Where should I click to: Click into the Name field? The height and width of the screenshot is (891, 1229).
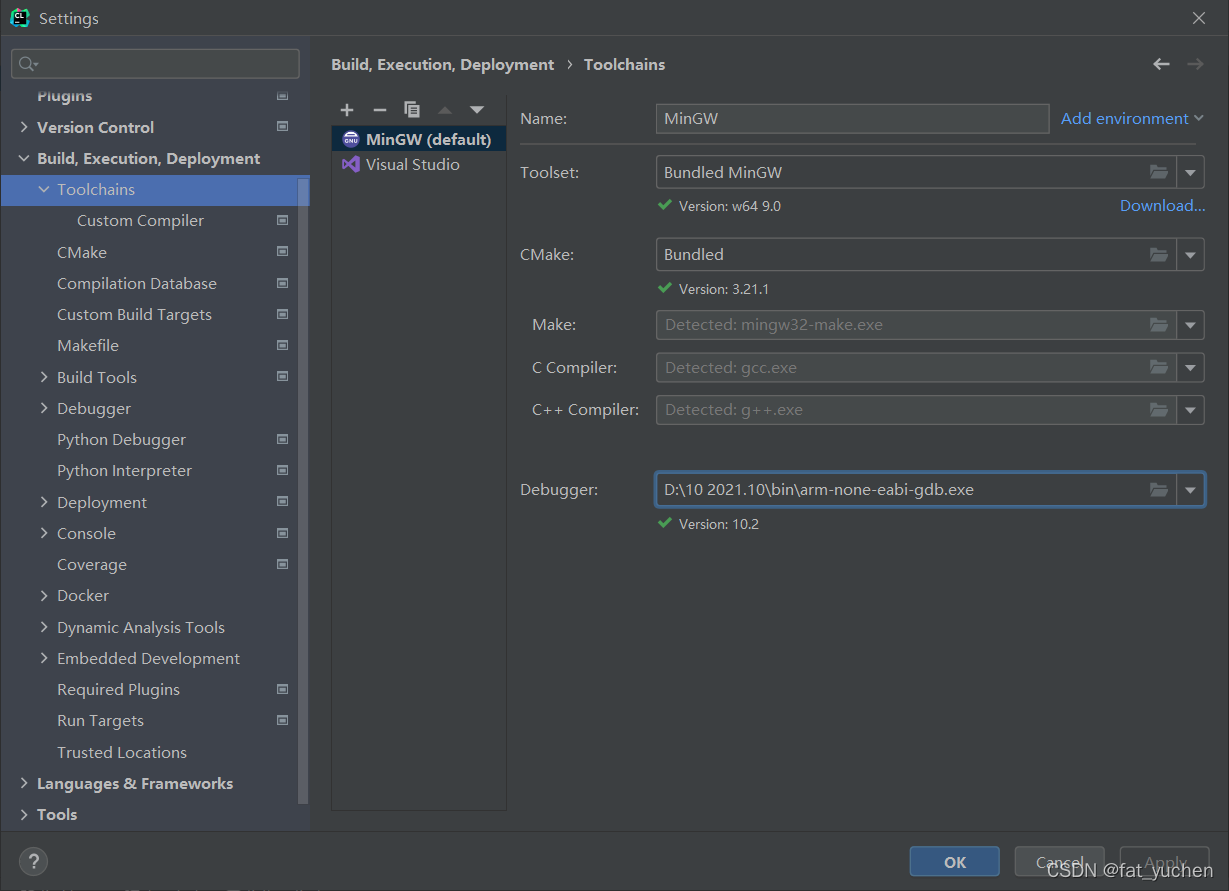pyautogui.click(x=852, y=118)
